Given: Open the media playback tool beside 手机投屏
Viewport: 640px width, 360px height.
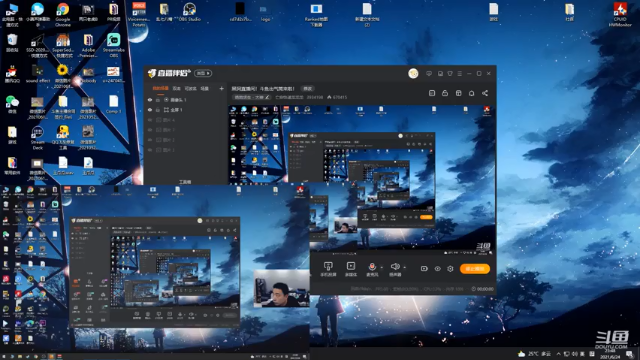Looking at the screenshot, I should click(351, 269).
